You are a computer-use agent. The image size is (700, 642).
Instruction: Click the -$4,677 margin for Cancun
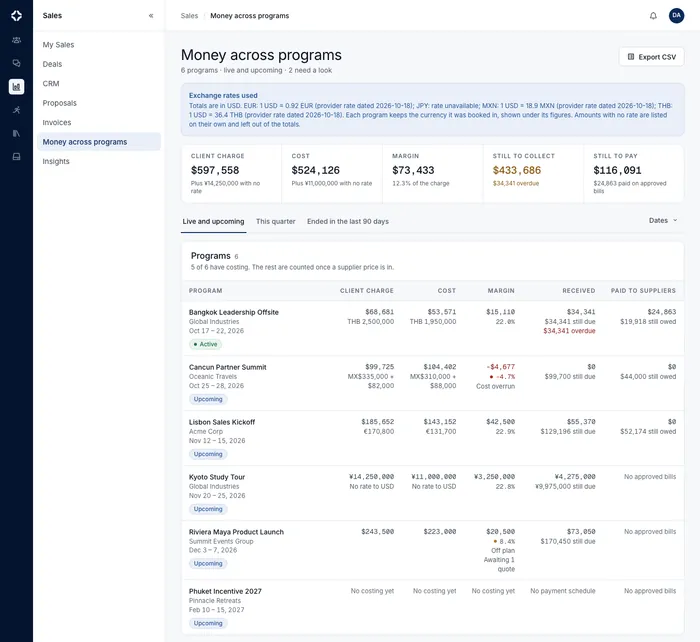pos(500,367)
